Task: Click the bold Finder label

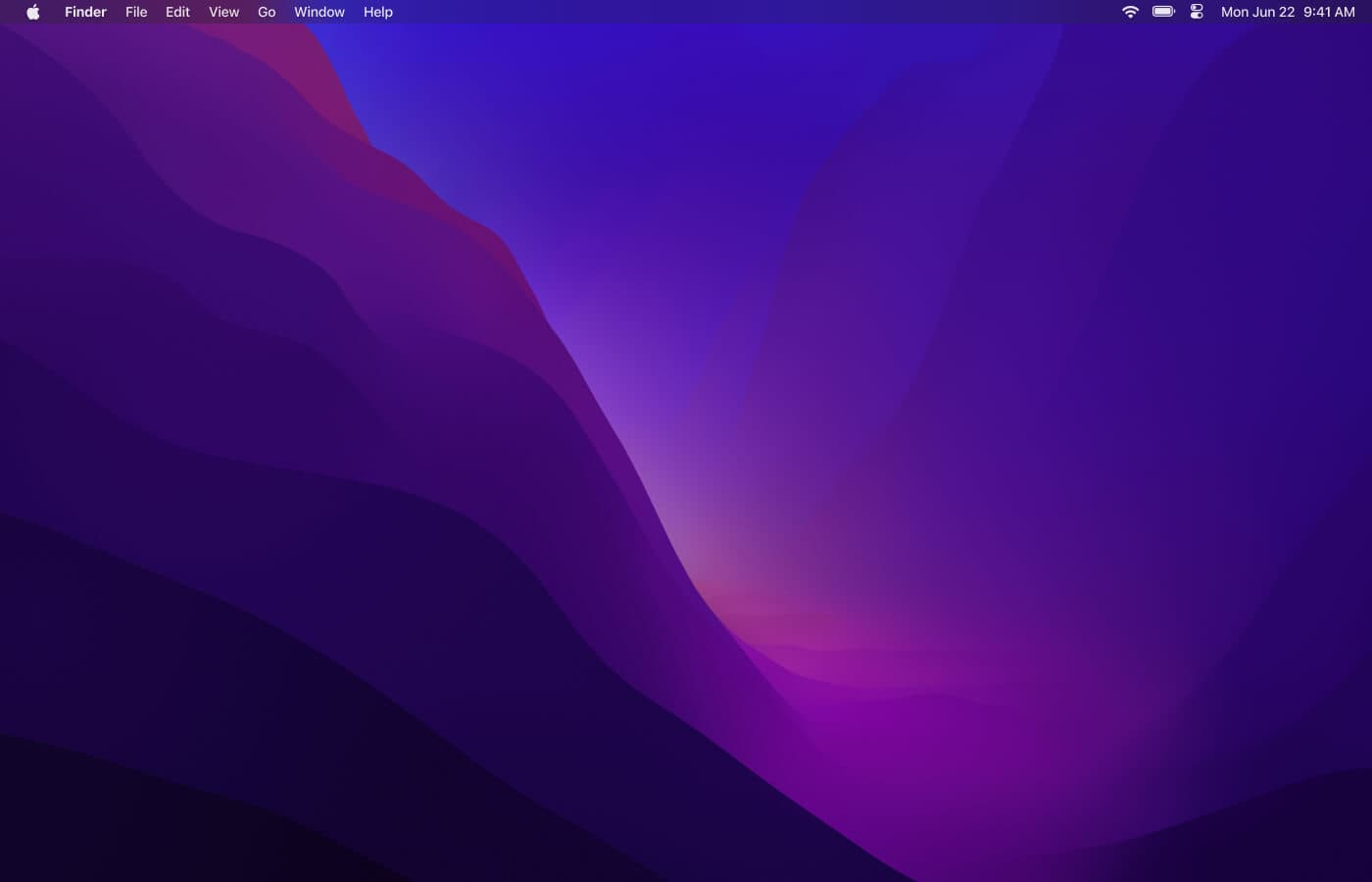Action: pos(85,12)
